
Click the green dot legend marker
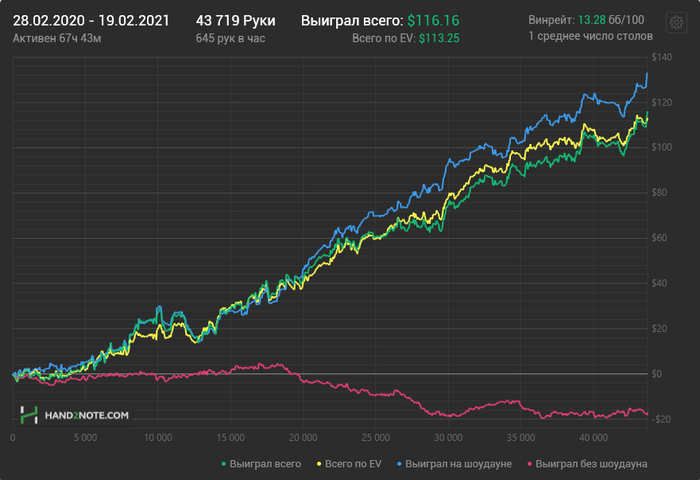tap(224, 464)
